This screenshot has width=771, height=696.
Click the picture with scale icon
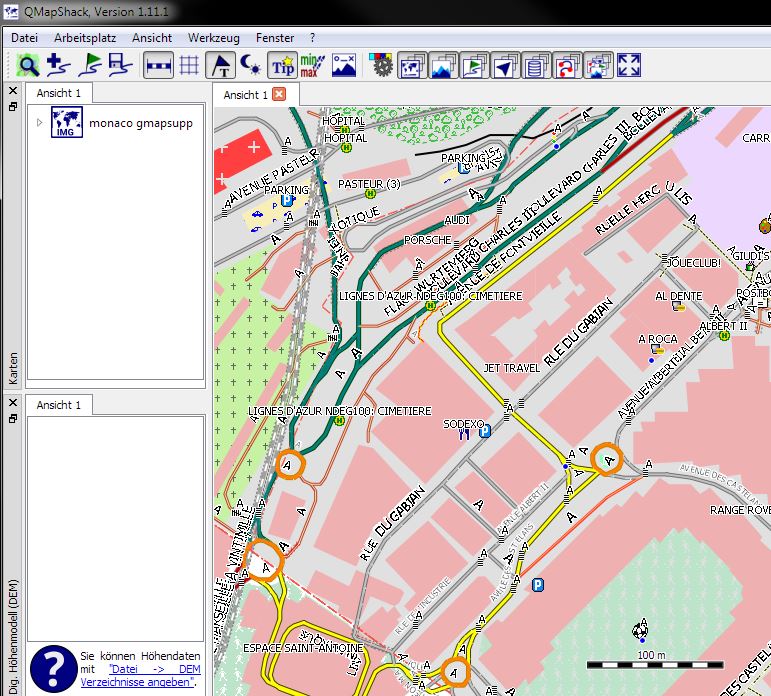344,65
